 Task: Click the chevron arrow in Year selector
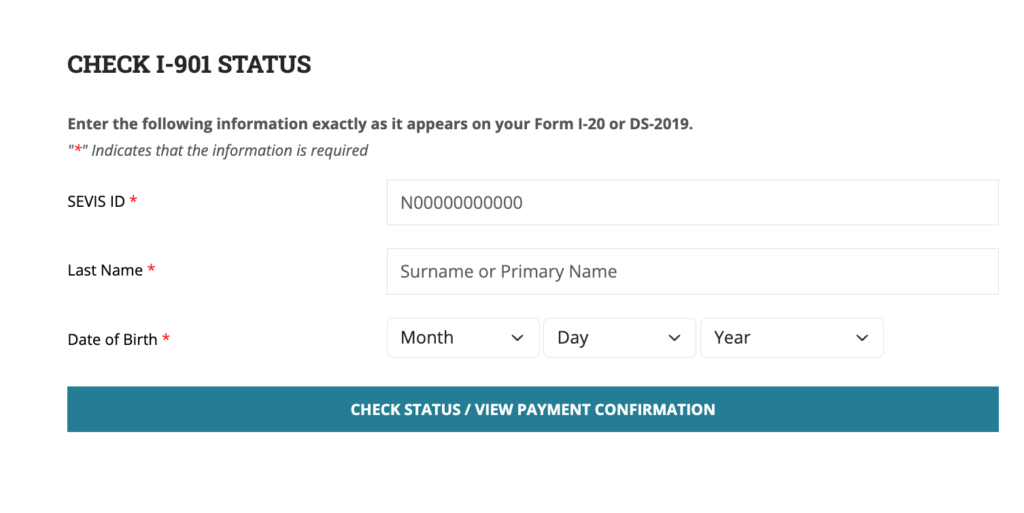pos(862,338)
